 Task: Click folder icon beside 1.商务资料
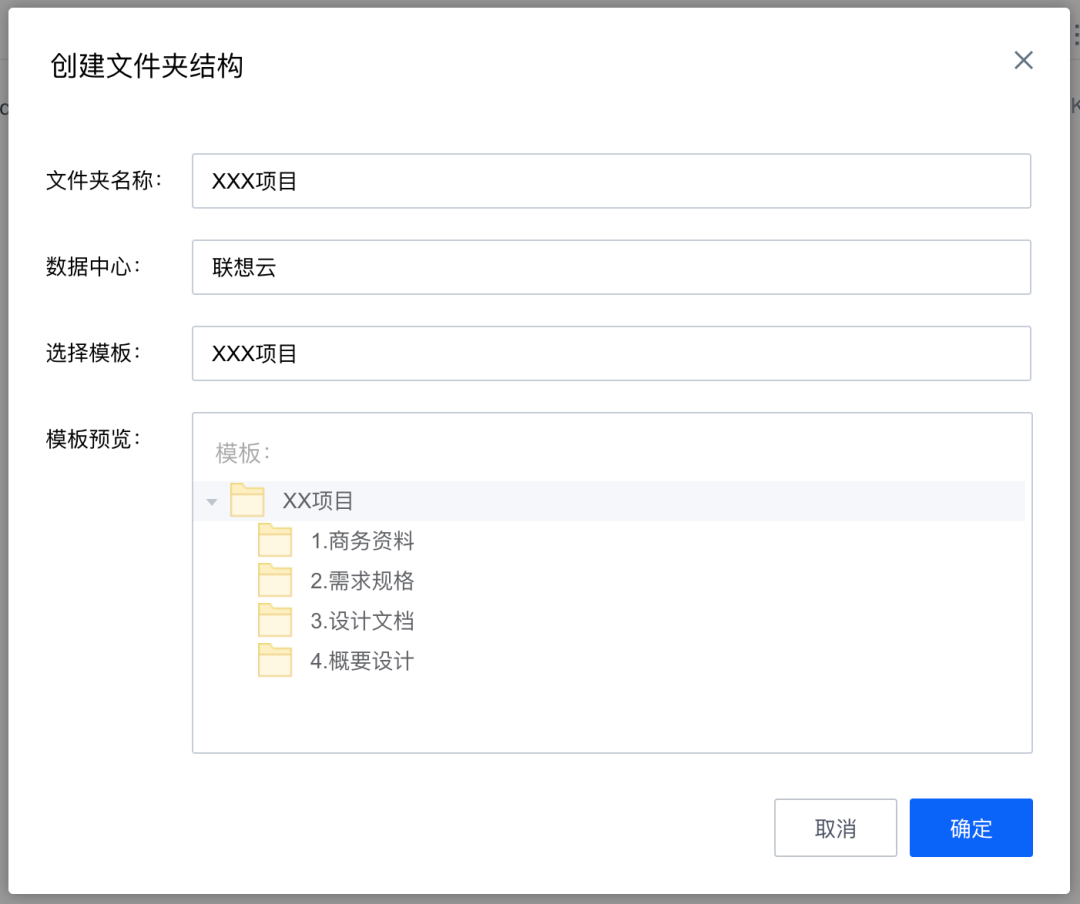click(275, 540)
